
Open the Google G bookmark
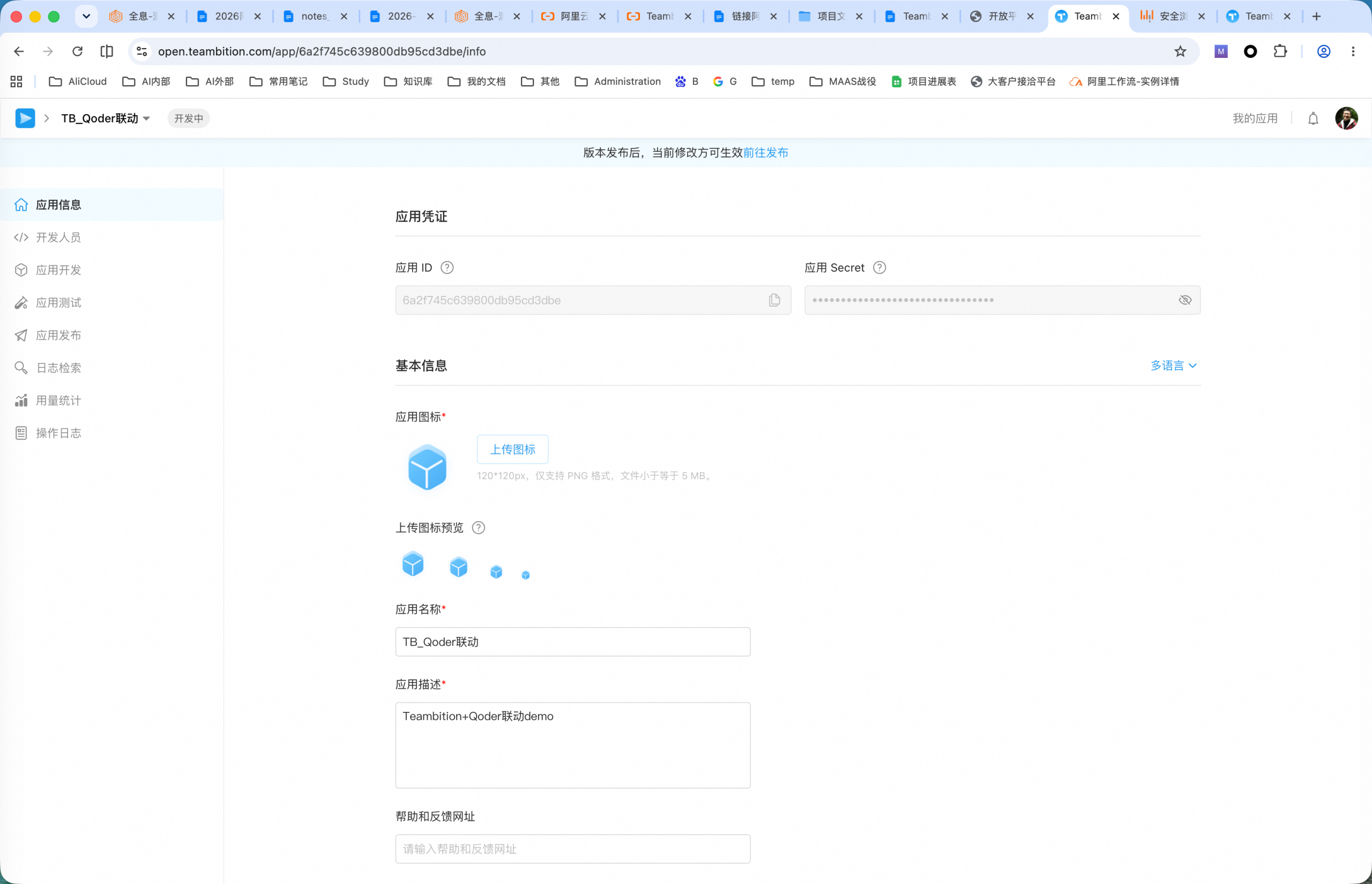(725, 81)
